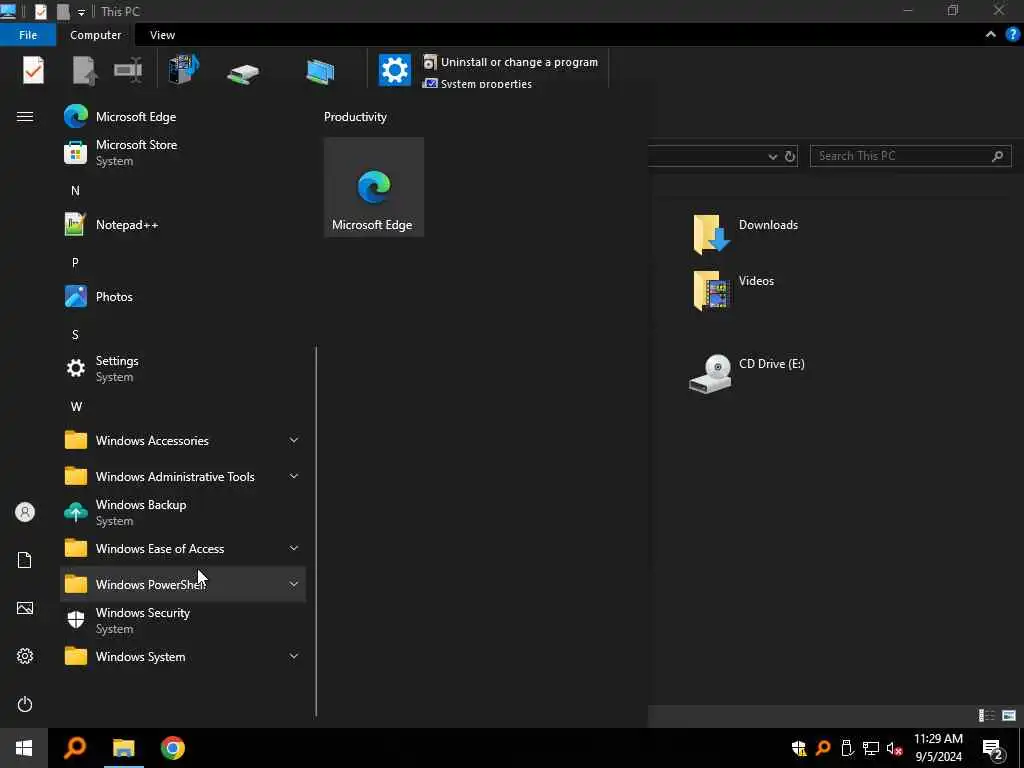Switch File Explorer to details view
1024x768 pixels.
click(x=987, y=716)
